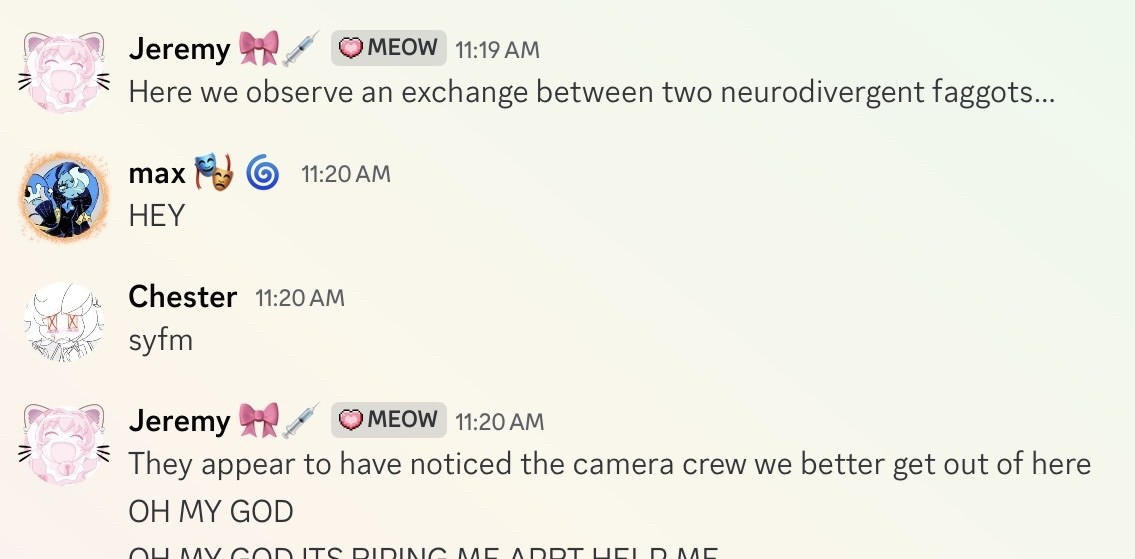This screenshot has height=559, width=1135.
Task: Click the theater masks icon beside max
Action: click(213, 173)
